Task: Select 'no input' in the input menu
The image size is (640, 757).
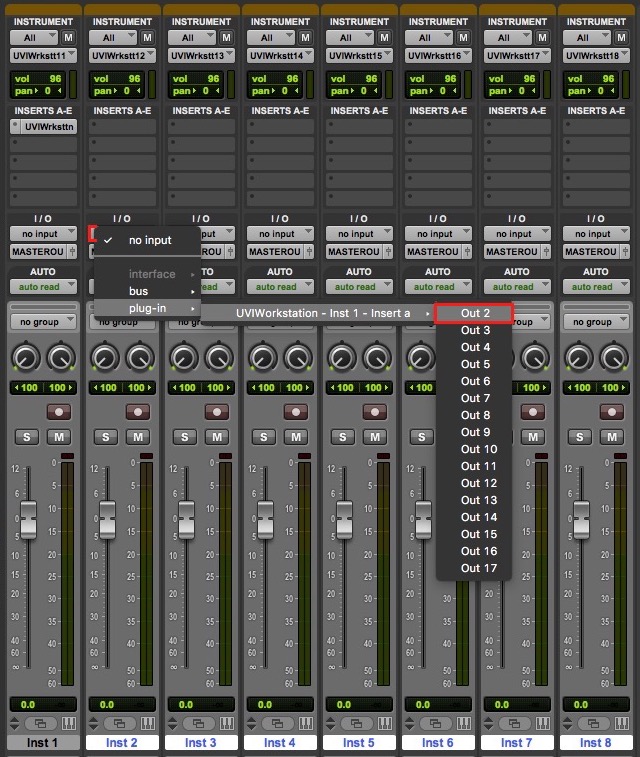Action: click(147, 240)
